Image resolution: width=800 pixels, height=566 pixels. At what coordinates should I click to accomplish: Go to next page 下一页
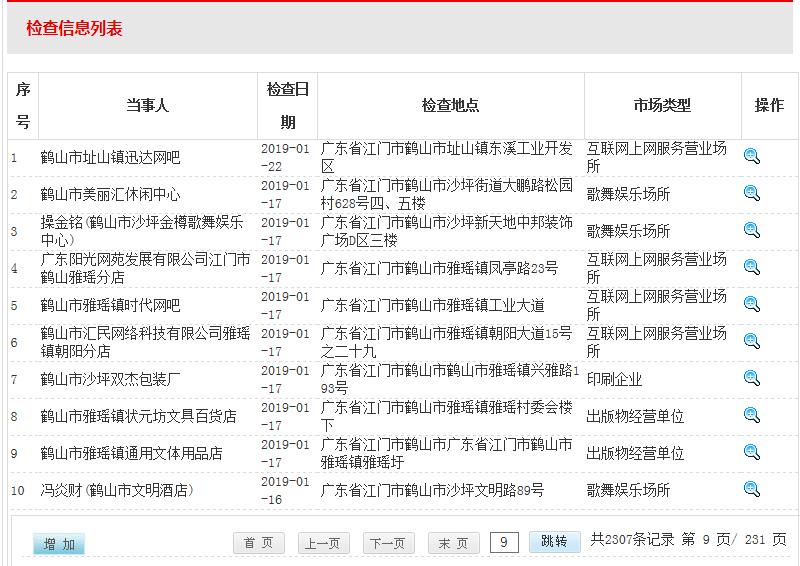pyautogui.click(x=388, y=543)
